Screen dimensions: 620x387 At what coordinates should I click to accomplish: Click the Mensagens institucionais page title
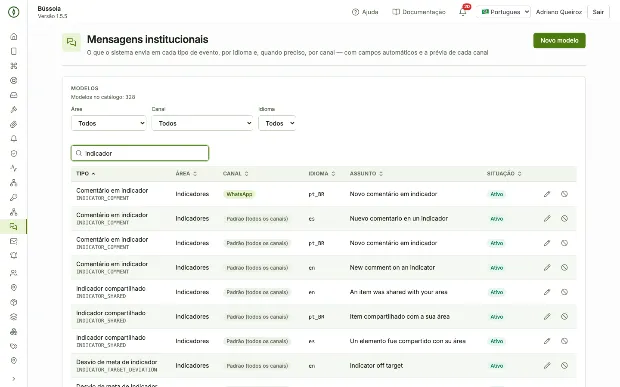pos(147,40)
